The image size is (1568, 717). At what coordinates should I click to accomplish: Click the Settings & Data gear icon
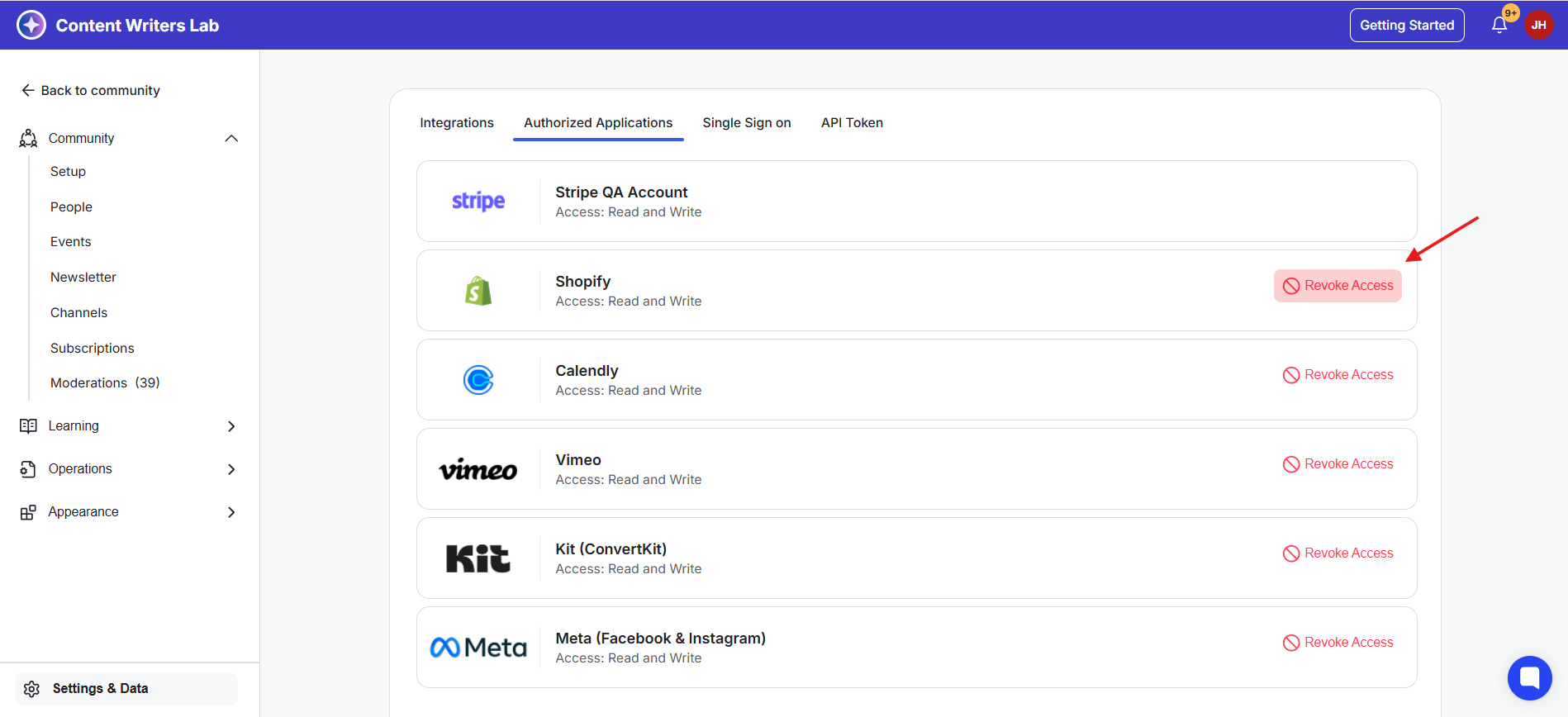tap(32, 689)
